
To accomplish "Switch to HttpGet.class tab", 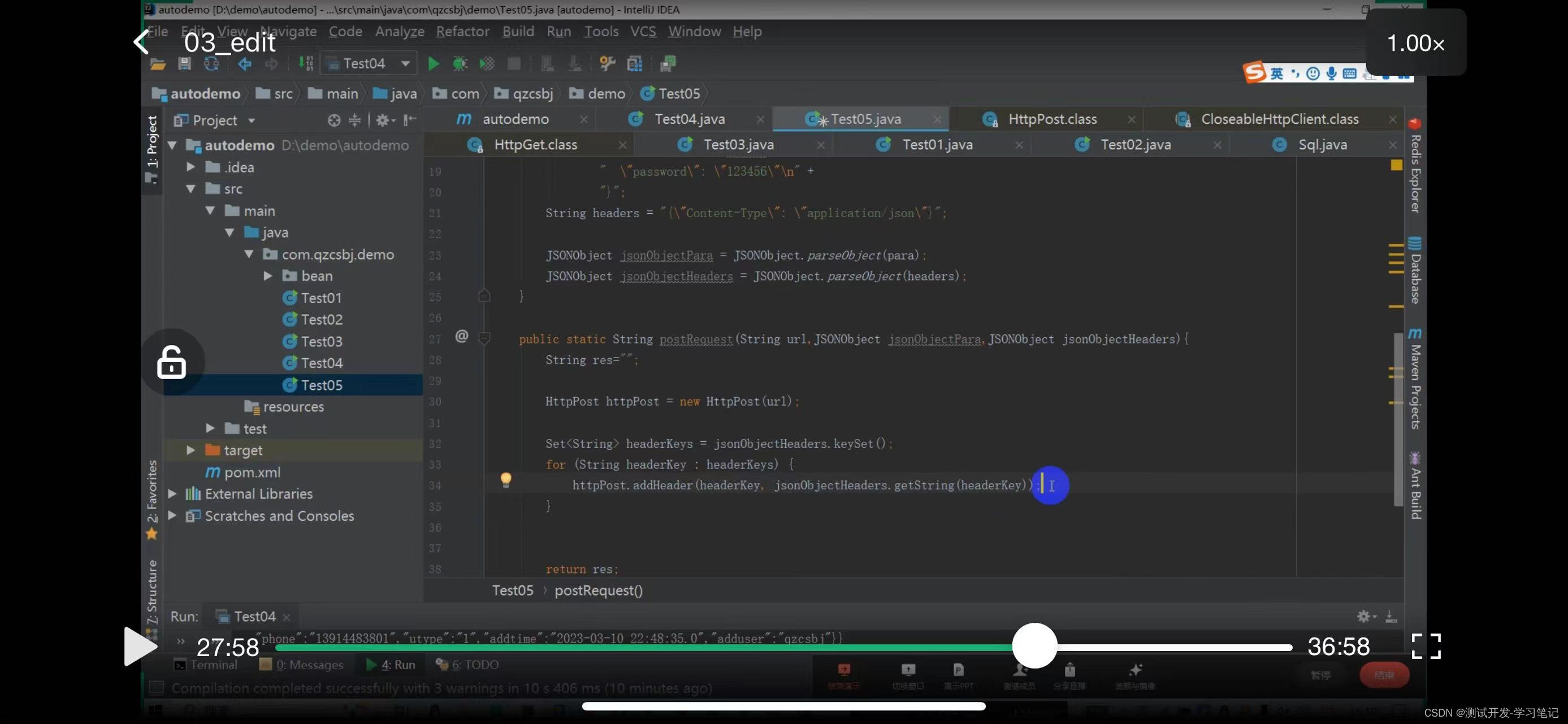I will 535,145.
